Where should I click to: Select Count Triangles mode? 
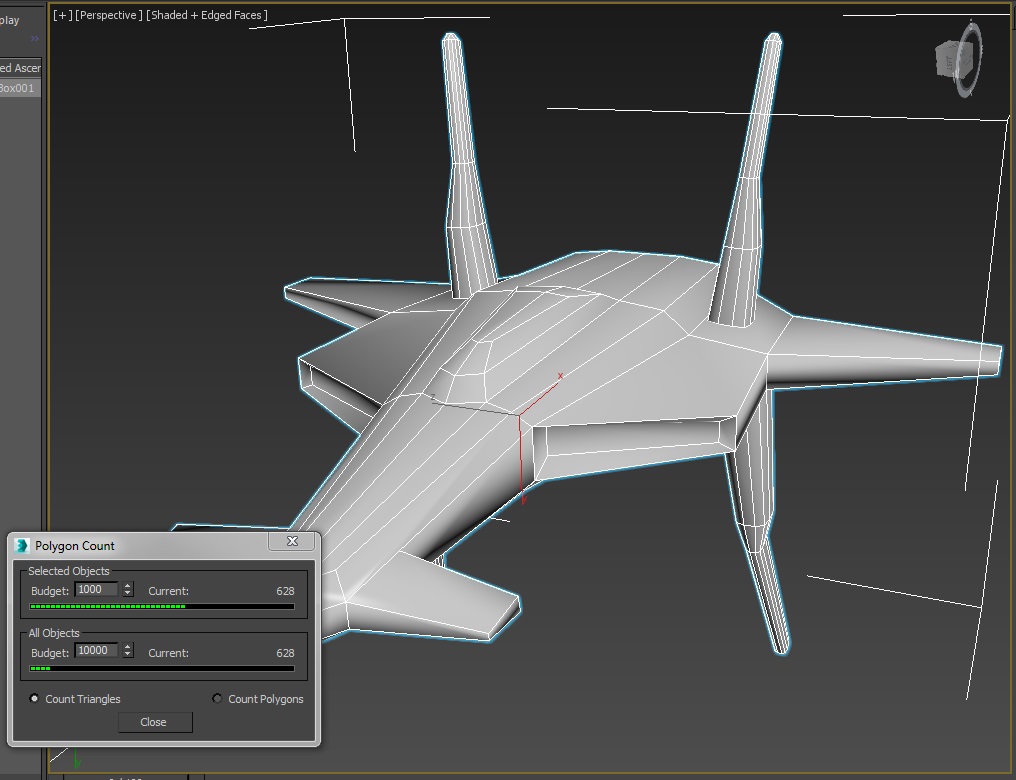point(35,698)
